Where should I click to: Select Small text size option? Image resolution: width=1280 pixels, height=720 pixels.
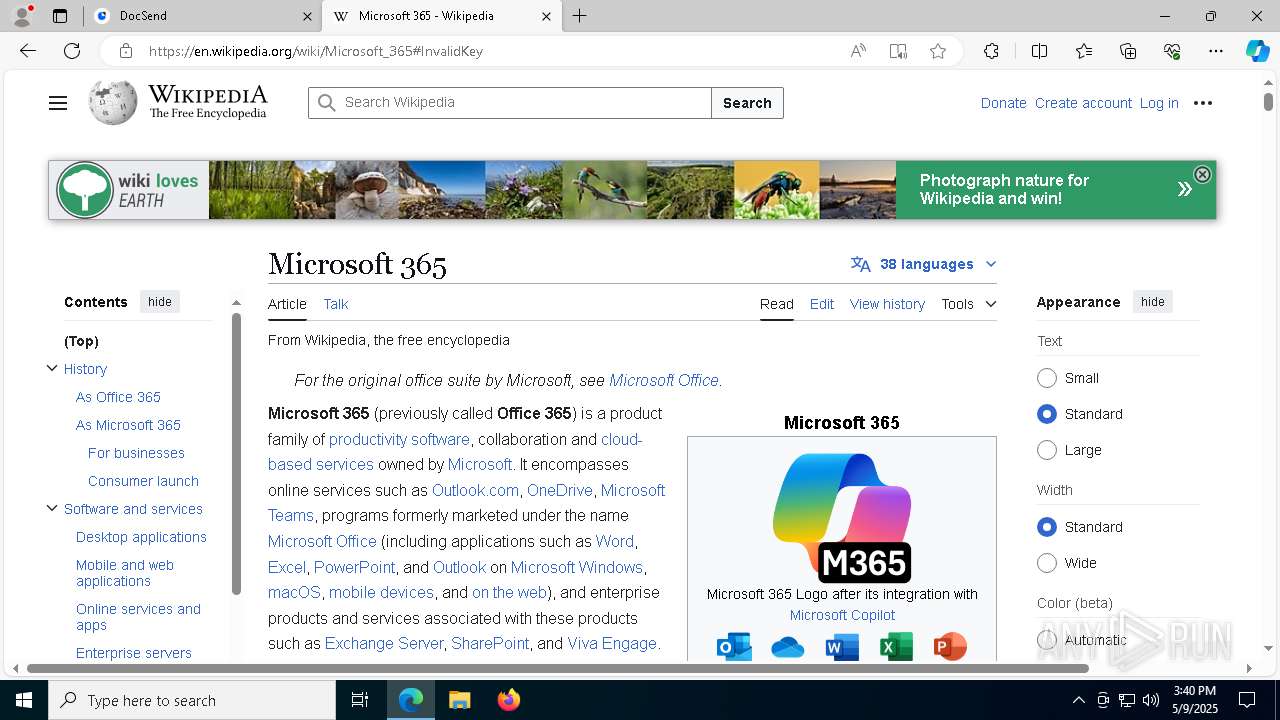pyautogui.click(x=1047, y=378)
